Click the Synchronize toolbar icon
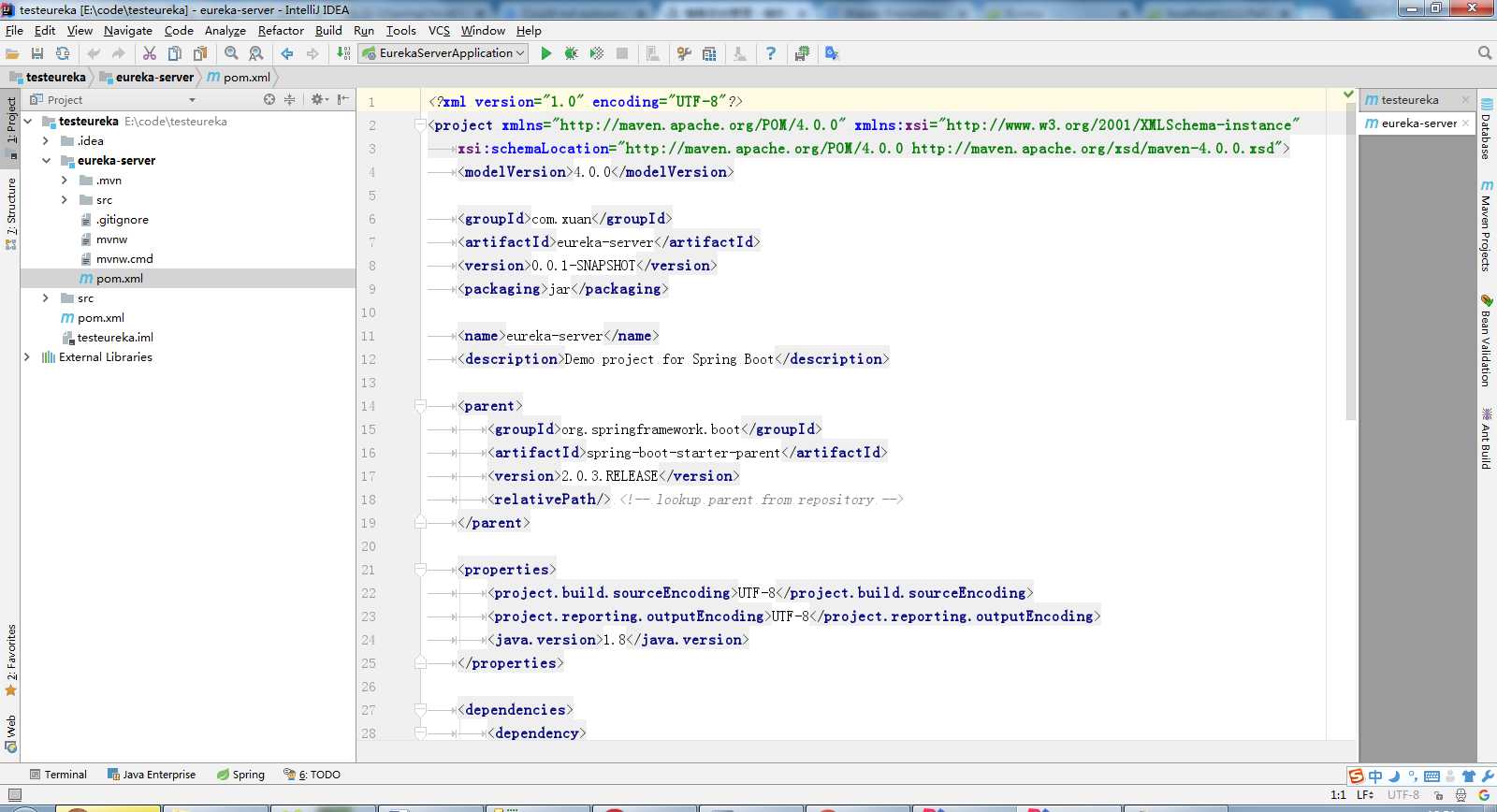This screenshot has height=812, width=1497. tap(63, 53)
